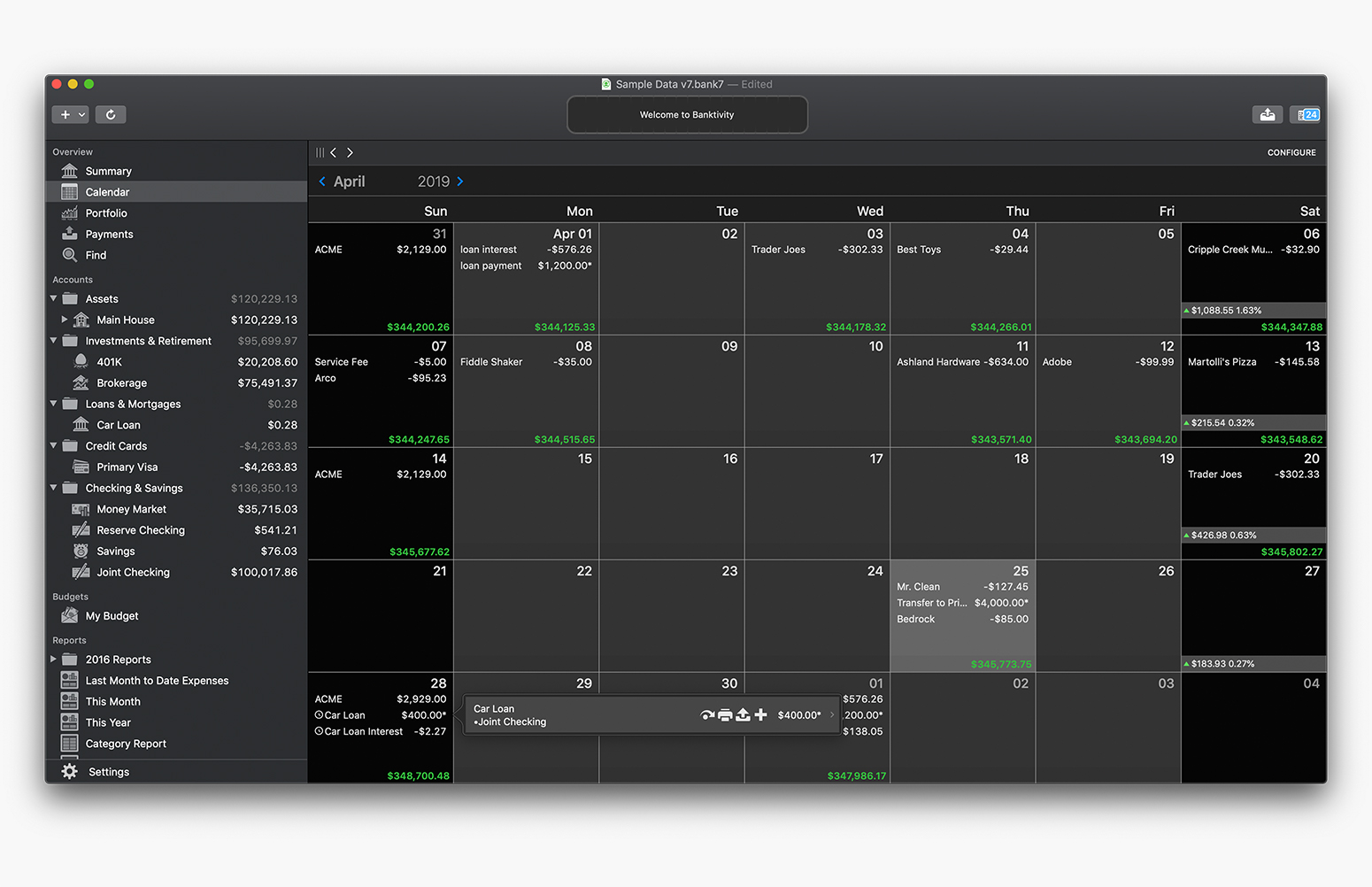Click the Car Loan scheduled entry on 28th
1372x887 pixels.
(381, 715)
